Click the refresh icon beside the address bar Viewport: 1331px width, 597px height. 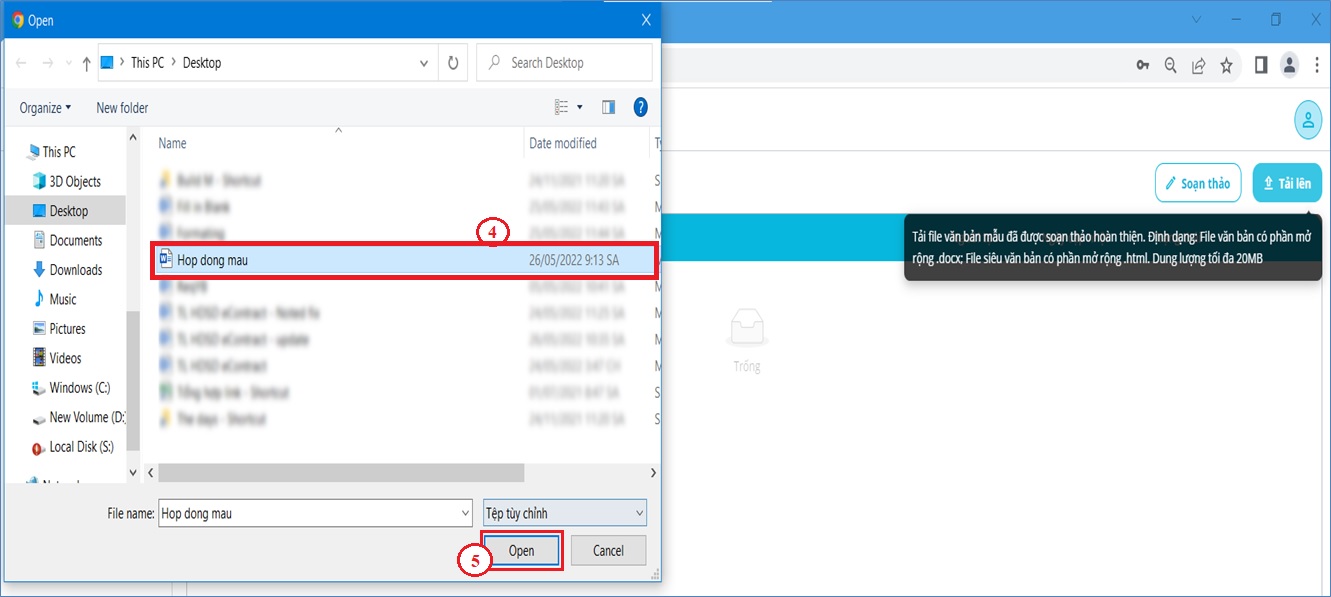453,62
